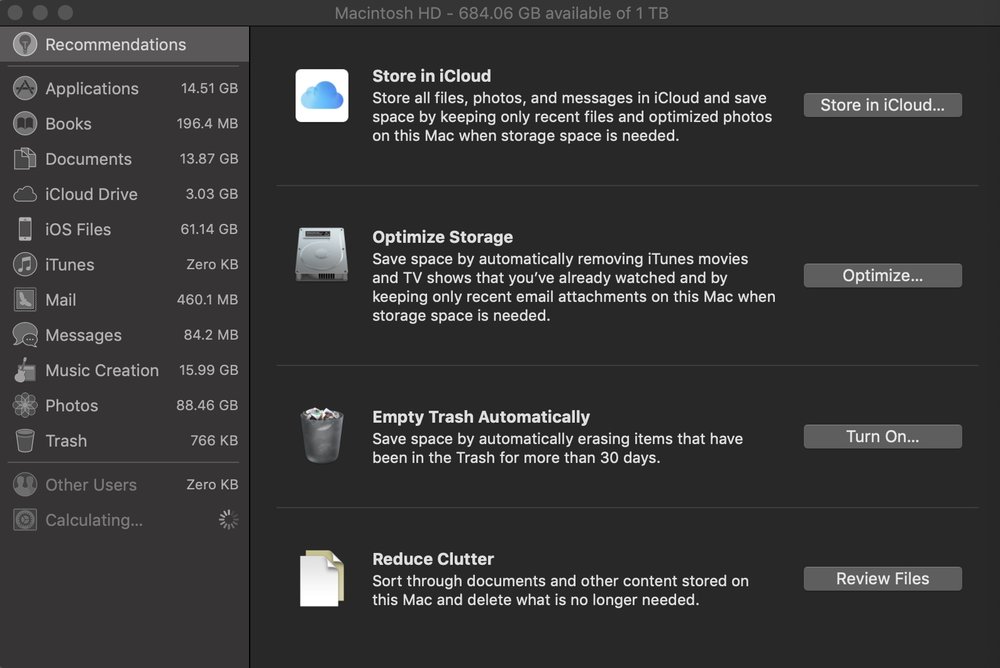Click the loading spinner next to Calculating
The image size is (1000, 668).
coord(228,520)
